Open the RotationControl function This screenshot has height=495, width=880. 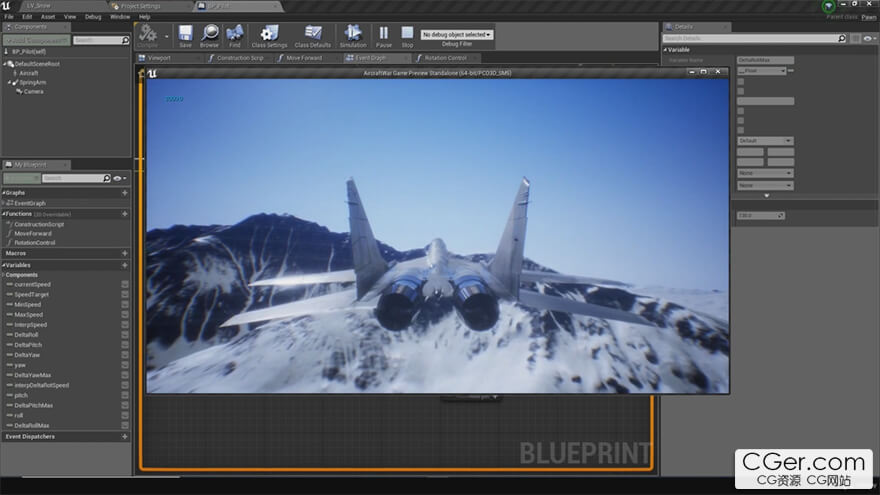(x=35, y=242)
